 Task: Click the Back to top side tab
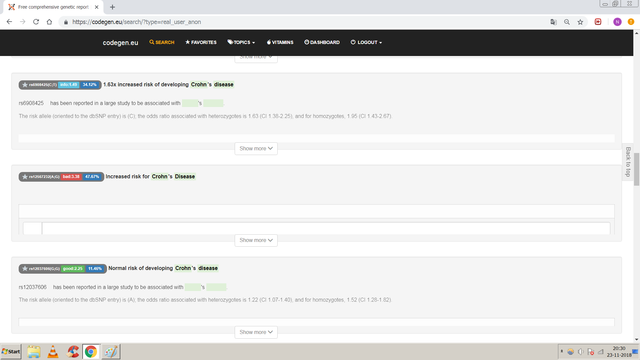click(x=628, y=162)
